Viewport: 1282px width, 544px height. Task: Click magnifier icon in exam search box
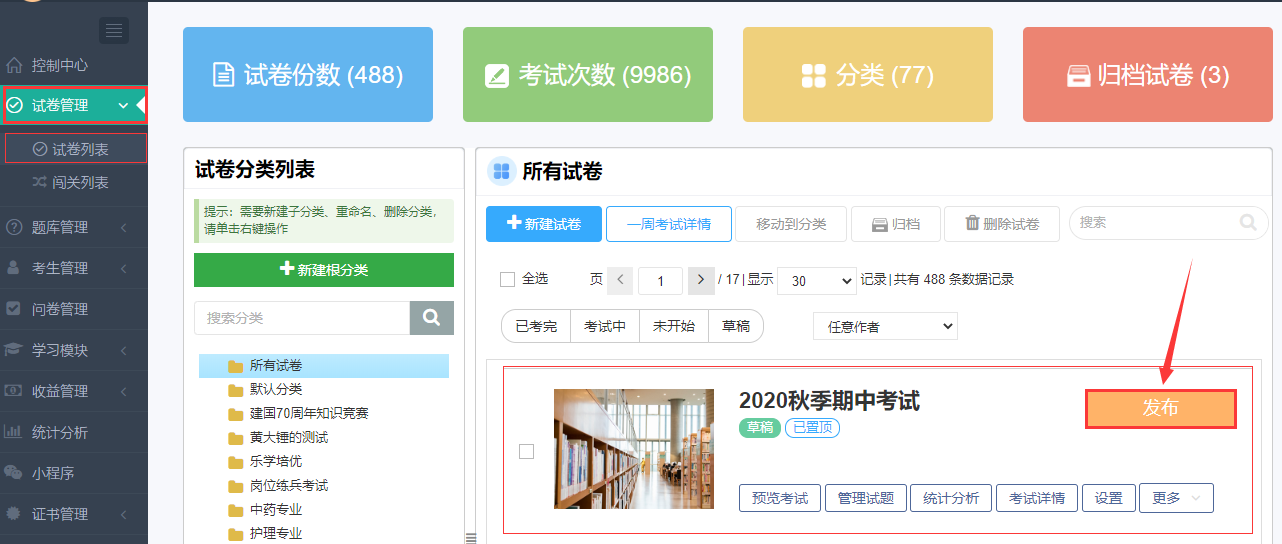point(1248,222)
